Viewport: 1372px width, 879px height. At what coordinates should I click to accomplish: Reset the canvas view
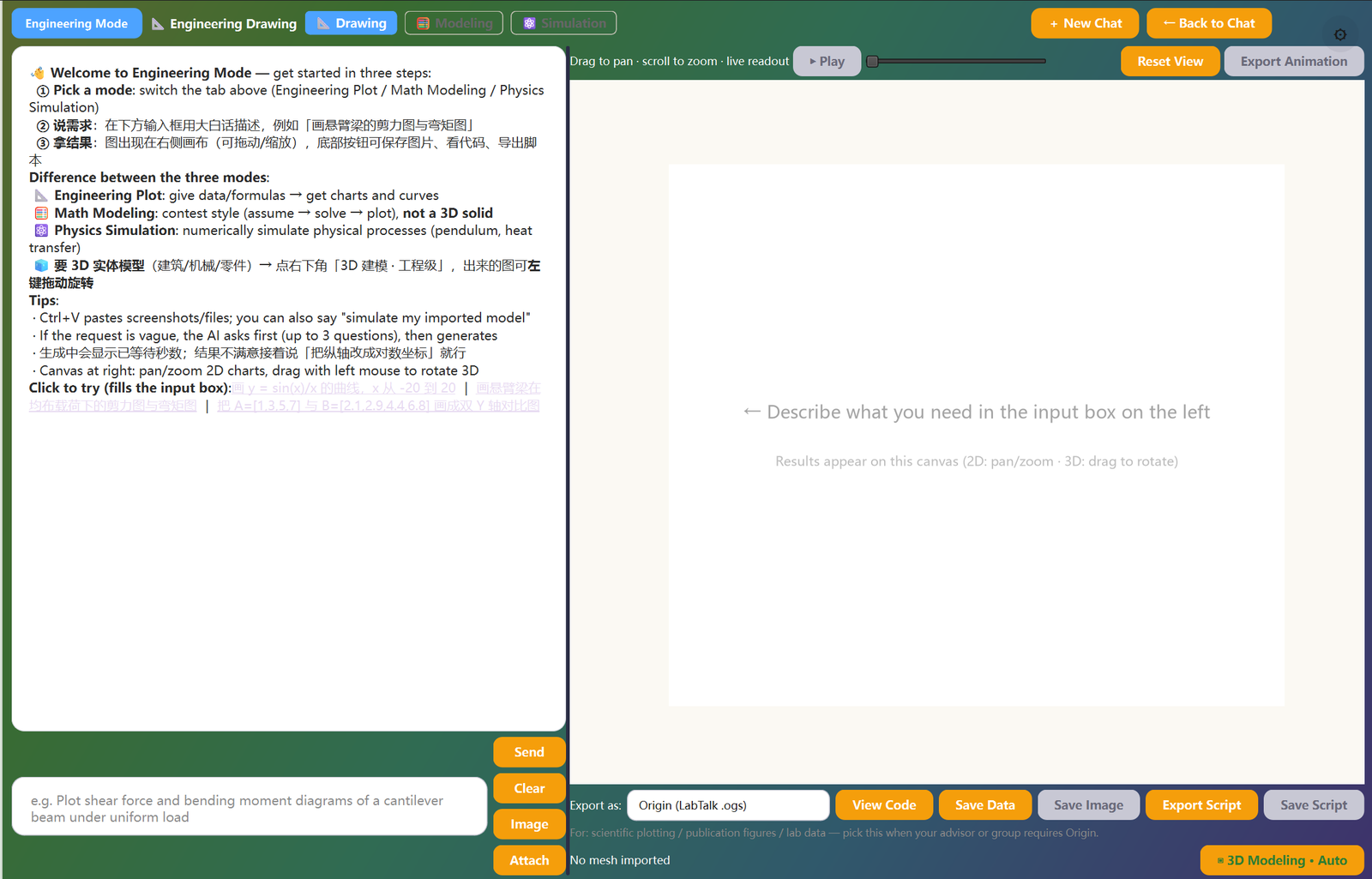1170,61
